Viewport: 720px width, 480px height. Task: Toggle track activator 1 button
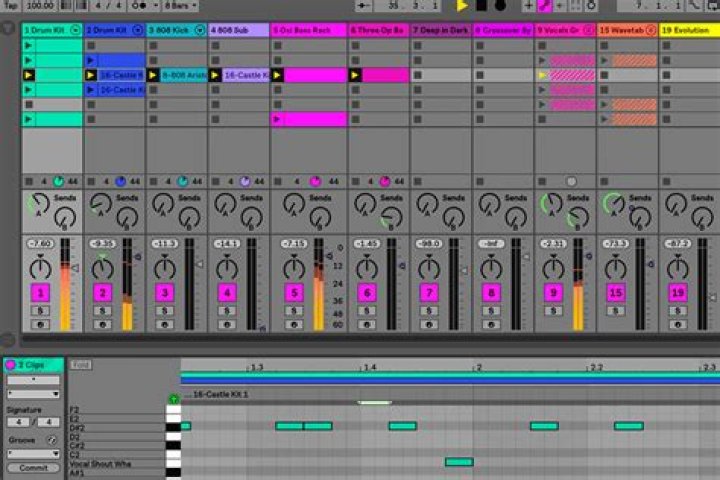(40, 293)
